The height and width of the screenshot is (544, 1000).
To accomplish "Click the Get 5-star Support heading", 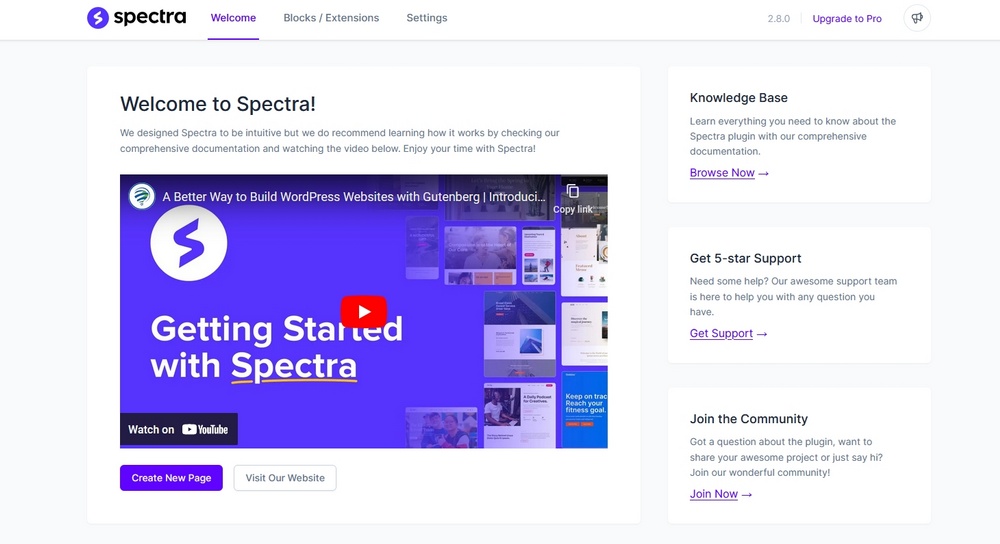I will pyautogui.click(x=745, y=258).
